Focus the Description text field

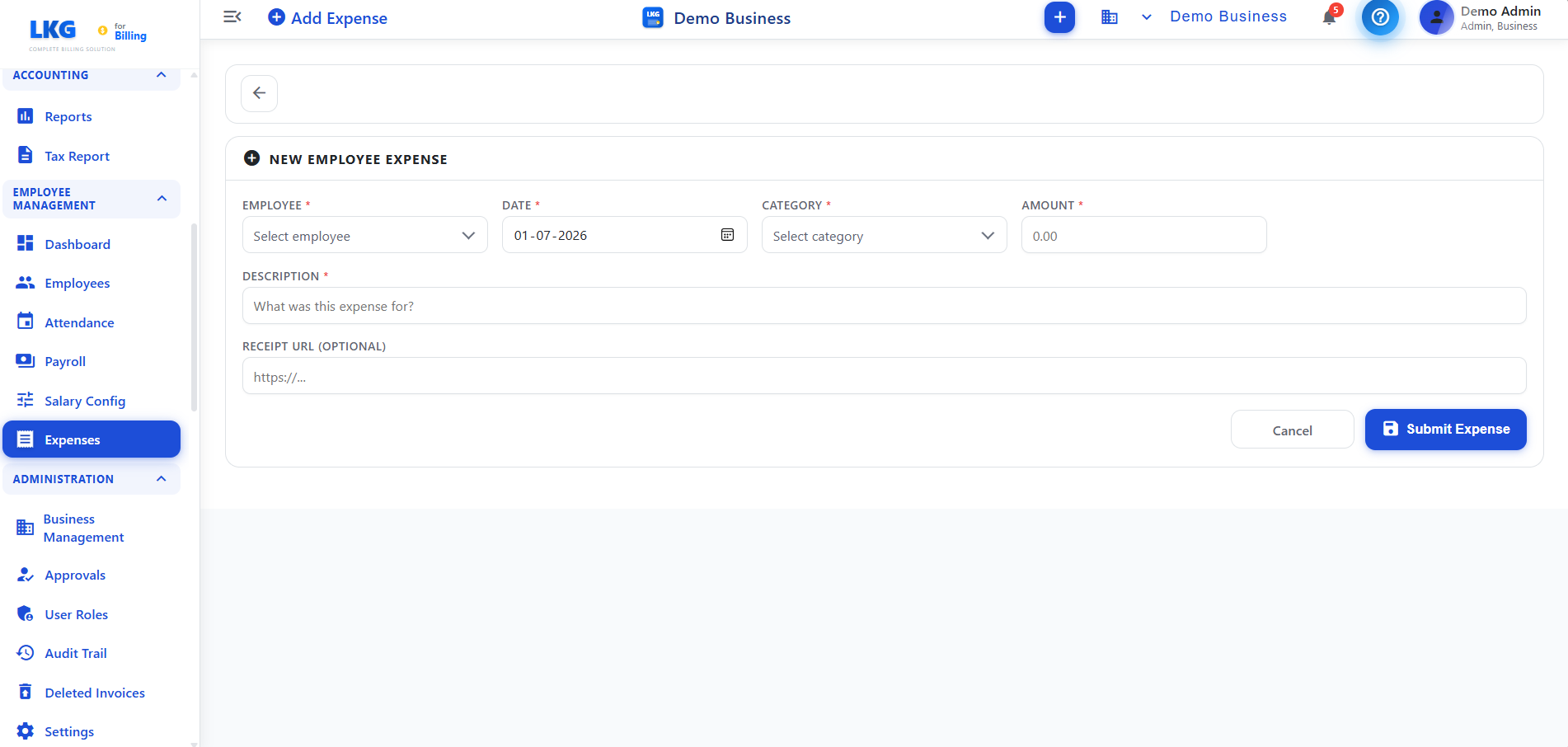pos(884,306)
